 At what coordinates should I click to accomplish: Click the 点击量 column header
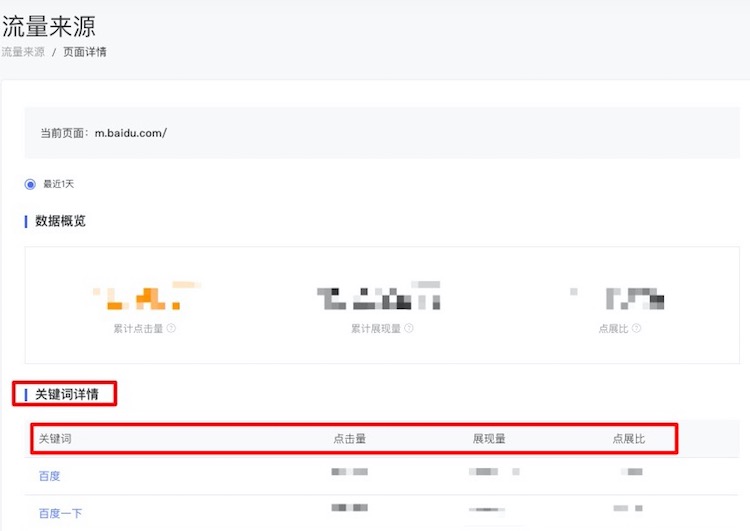[349, 439]
